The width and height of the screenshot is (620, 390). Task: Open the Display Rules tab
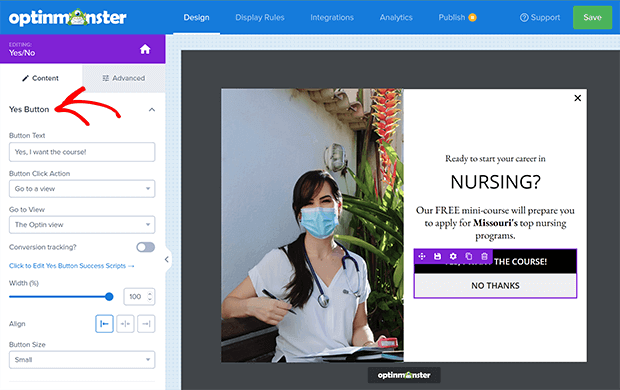(260, 17)
